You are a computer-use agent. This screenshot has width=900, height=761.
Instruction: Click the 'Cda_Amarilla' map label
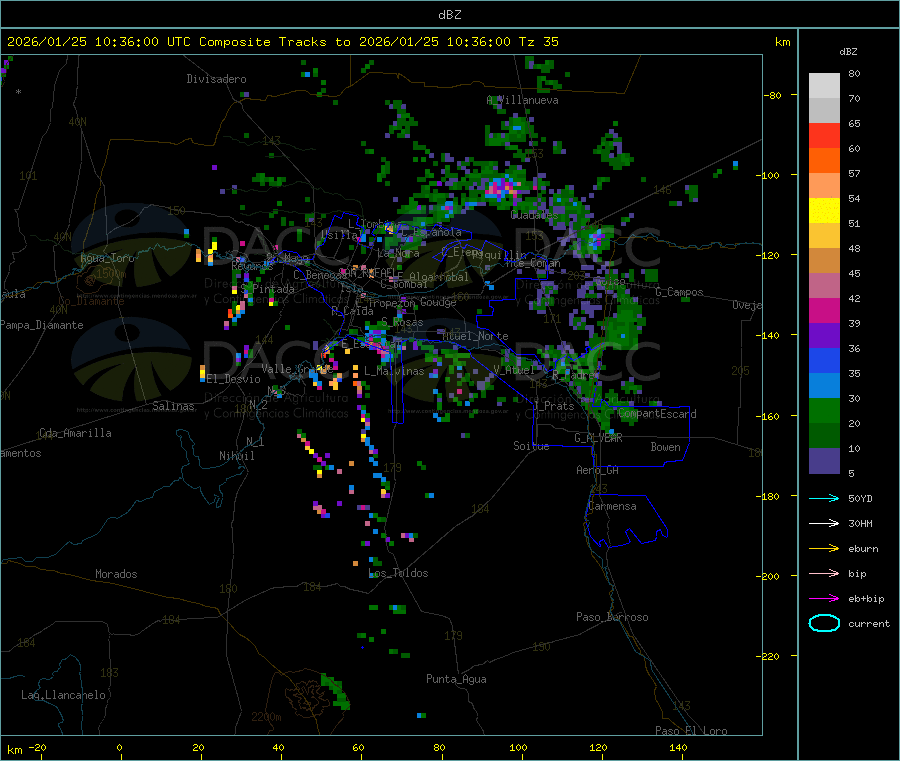75,433
